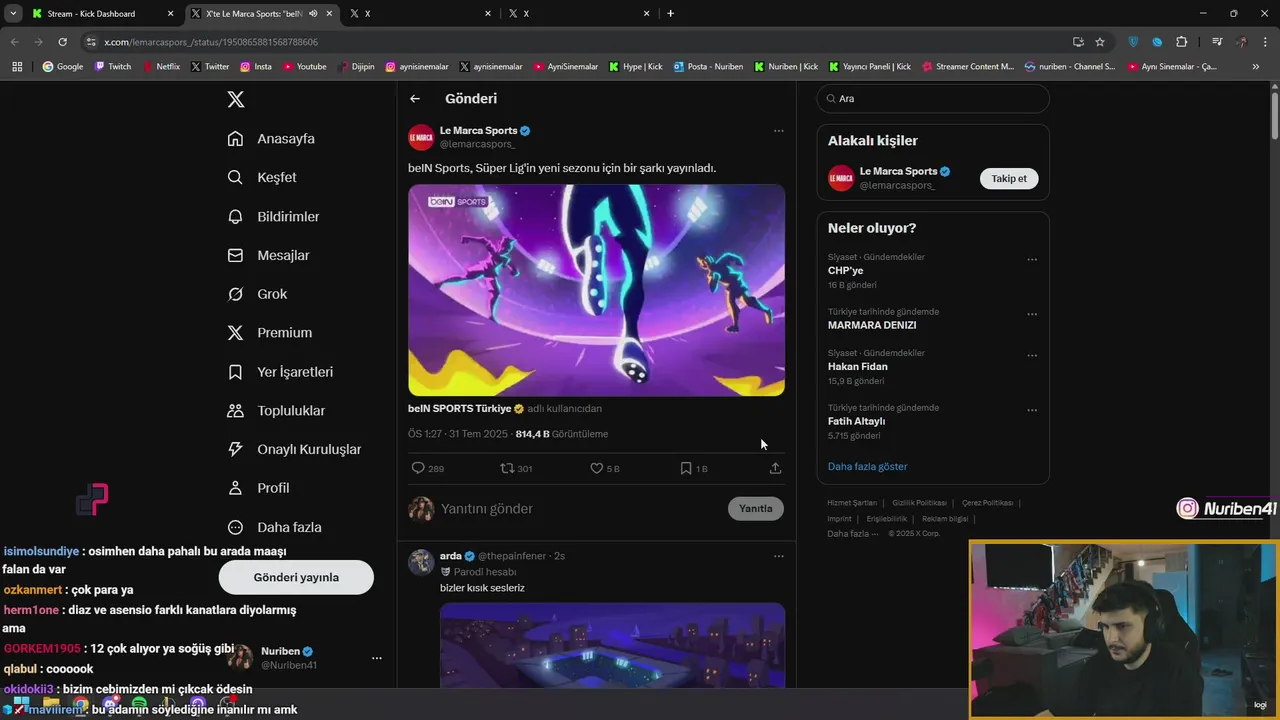
Task: Open arda reply options menu
Action: (x=778, y=556)
